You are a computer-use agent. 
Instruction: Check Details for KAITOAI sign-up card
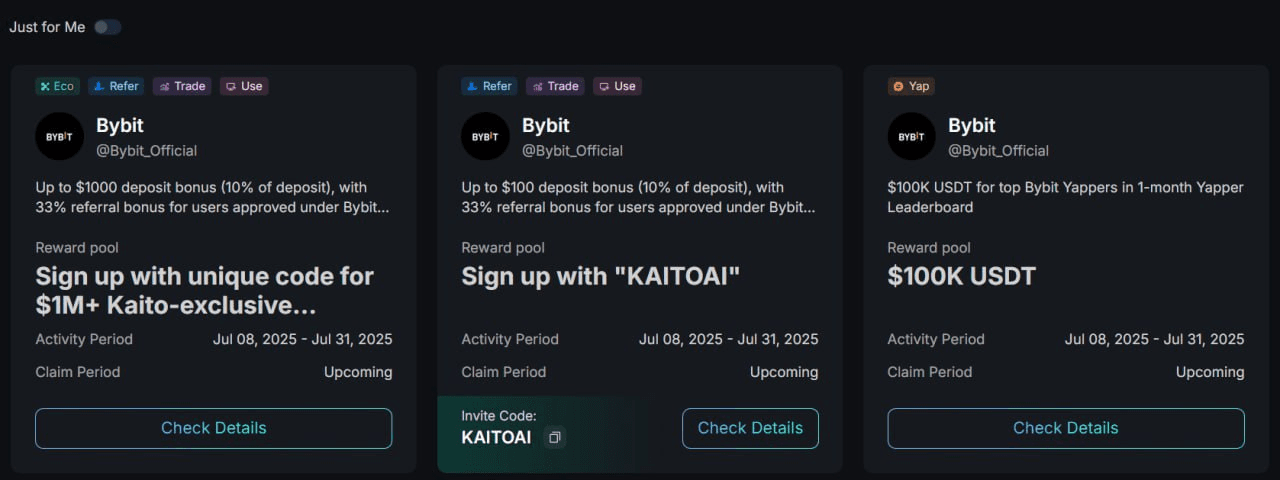(750, 428)
